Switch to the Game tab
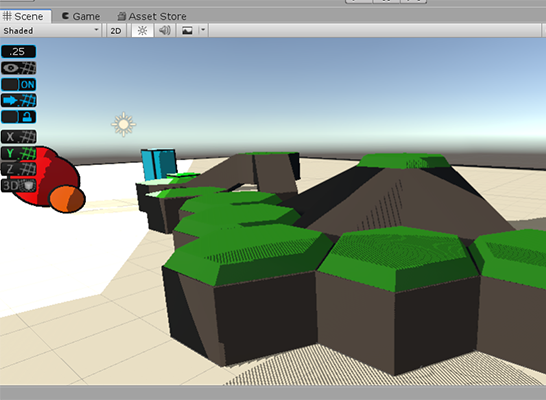546x400 pixels. [x=81, y=16]
